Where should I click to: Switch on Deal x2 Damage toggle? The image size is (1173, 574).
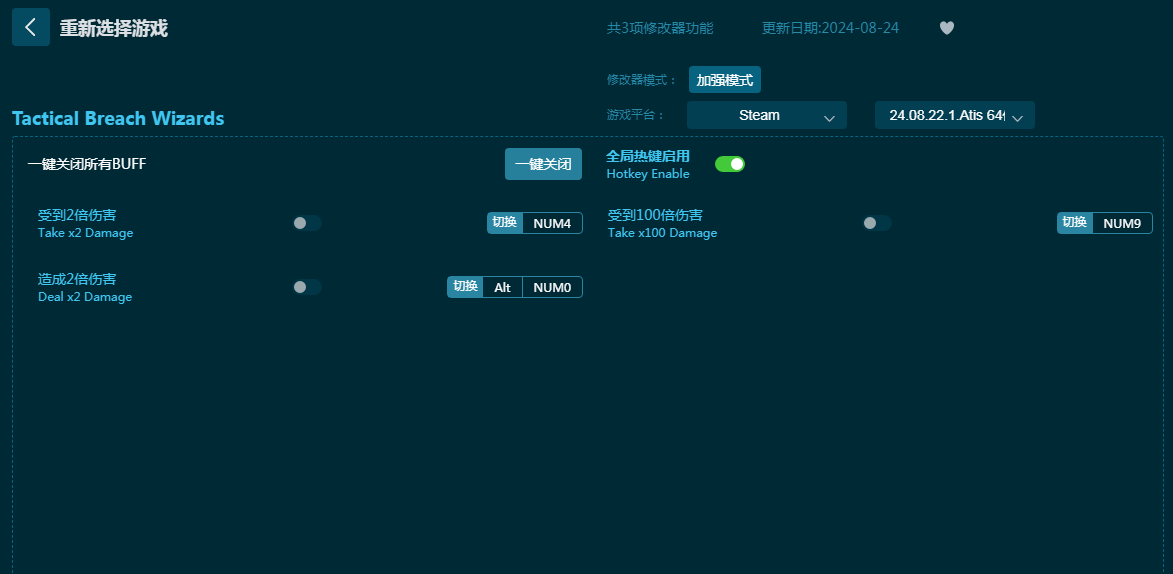306,287
